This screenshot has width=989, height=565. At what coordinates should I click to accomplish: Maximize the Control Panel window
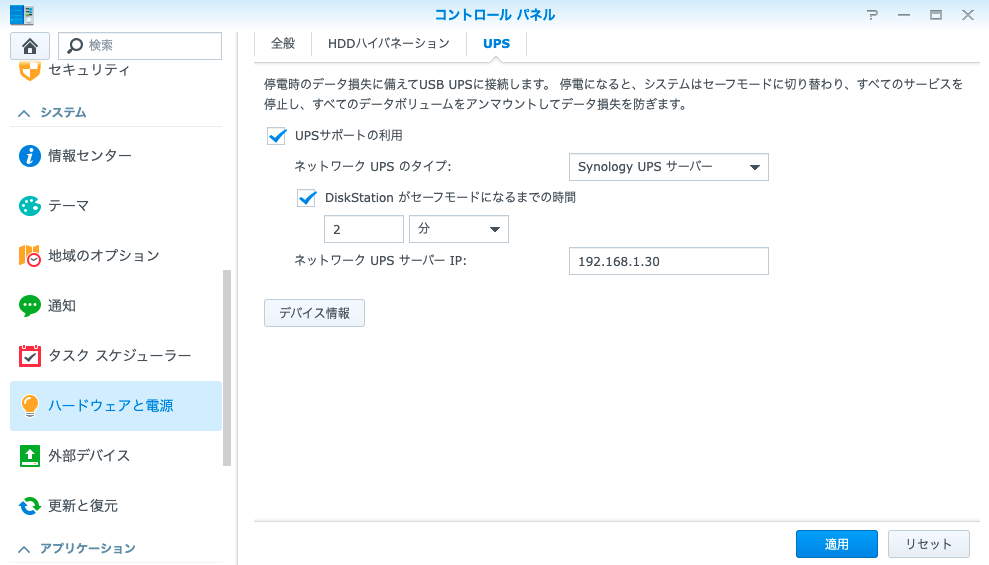click(x=936, y=15)
